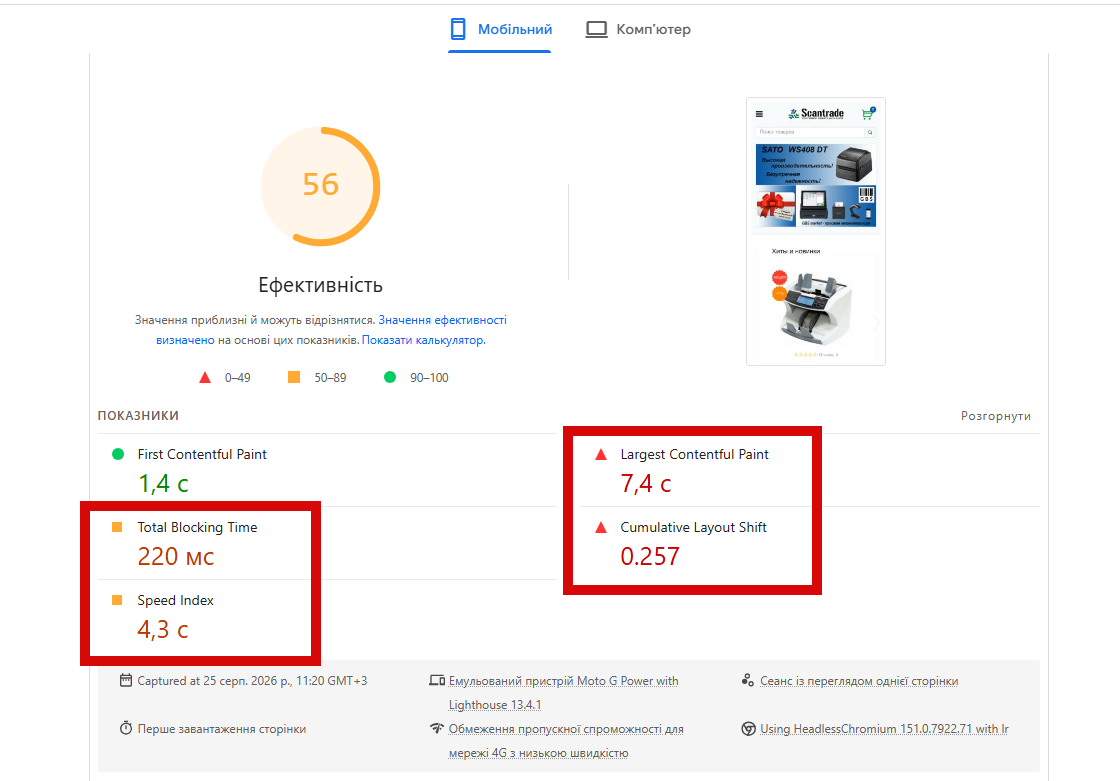This screenshot has height=781, width=1120.
Task: Click the network throttling icon by Обмеження
Action: [x=437, y=728]
